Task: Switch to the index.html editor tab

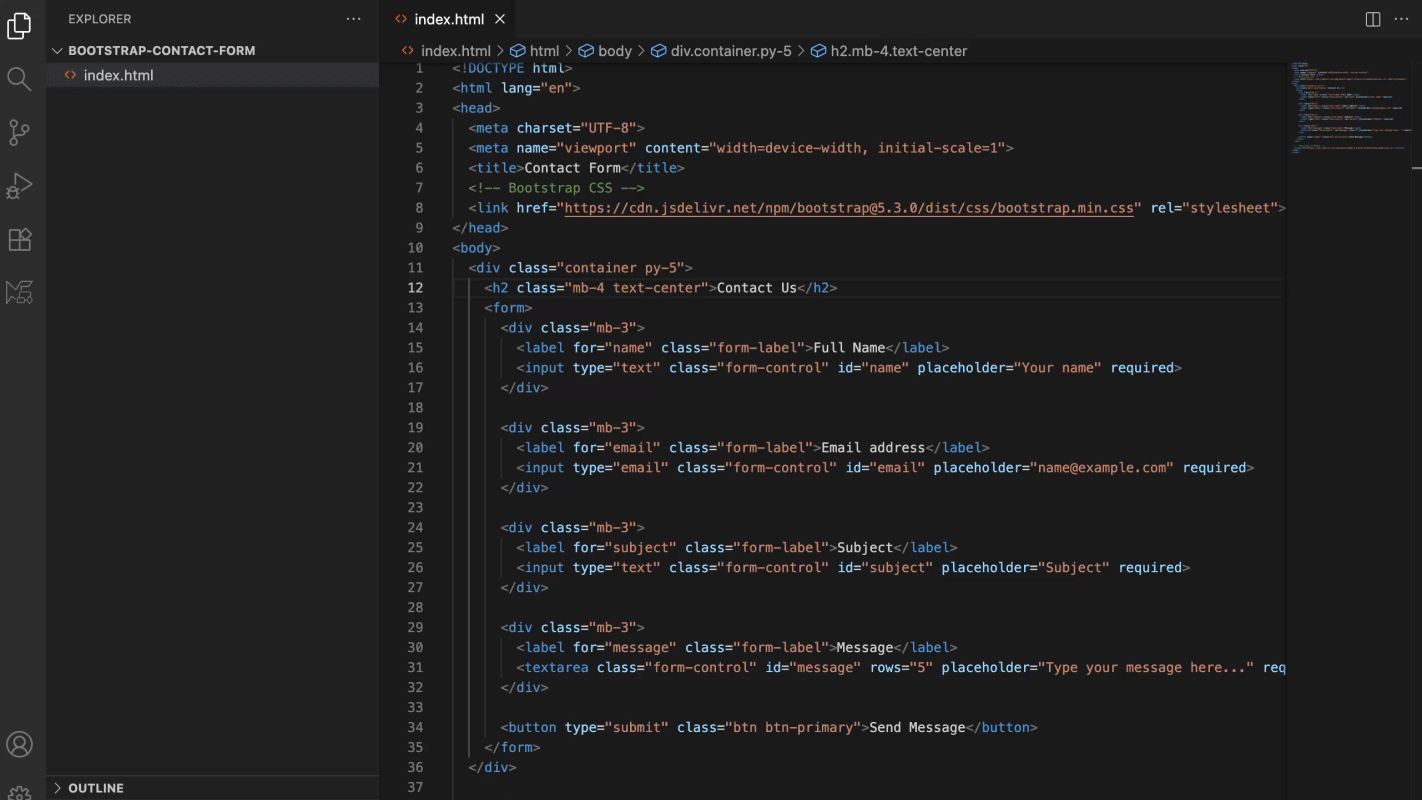Action: pos(448,19)
